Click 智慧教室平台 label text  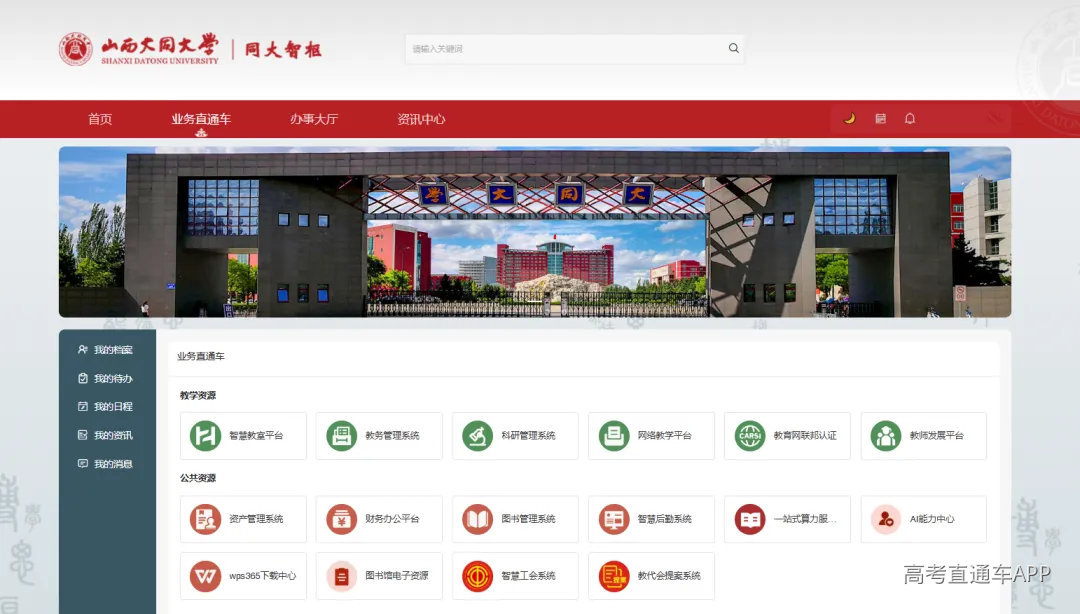point(256,436)
